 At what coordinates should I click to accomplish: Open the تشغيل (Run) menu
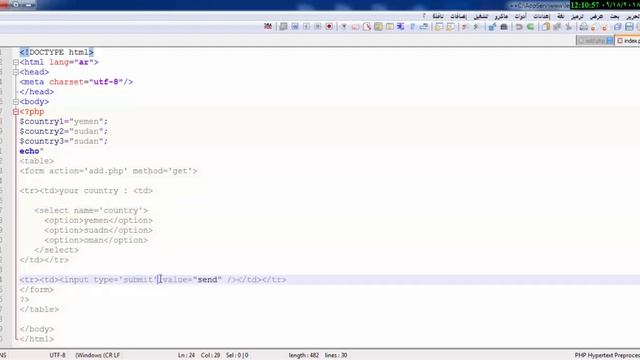(480, 16)
